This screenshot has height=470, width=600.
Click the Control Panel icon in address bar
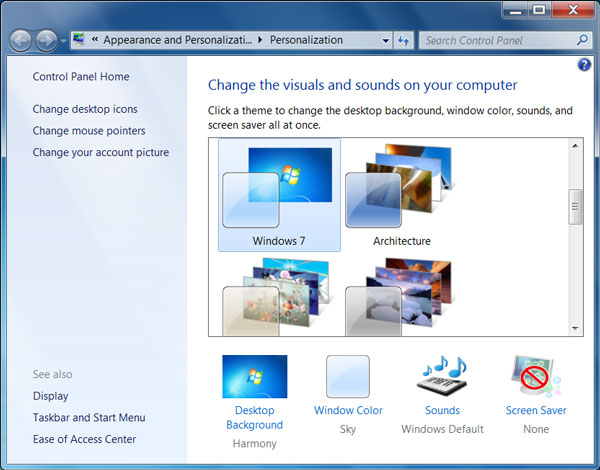[x=79, y=40]
